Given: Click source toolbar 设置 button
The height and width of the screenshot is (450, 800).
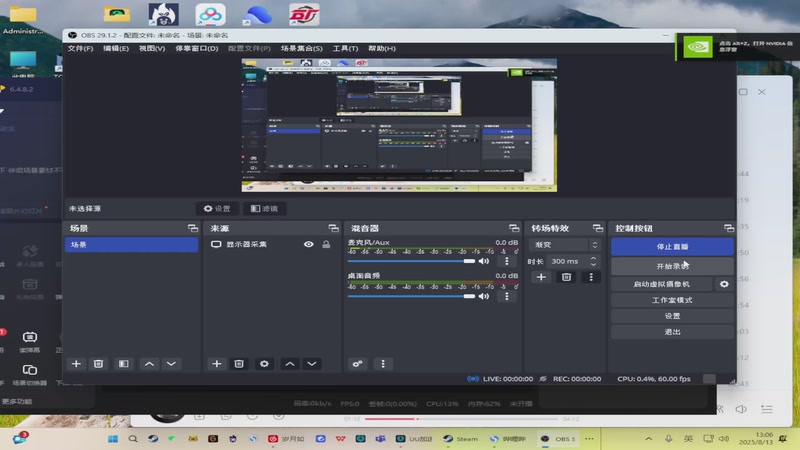Looking at the screenshot, I should click(x=217, y=209).
